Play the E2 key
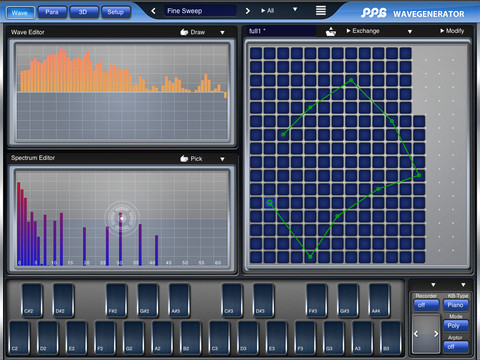 (77, 337)
